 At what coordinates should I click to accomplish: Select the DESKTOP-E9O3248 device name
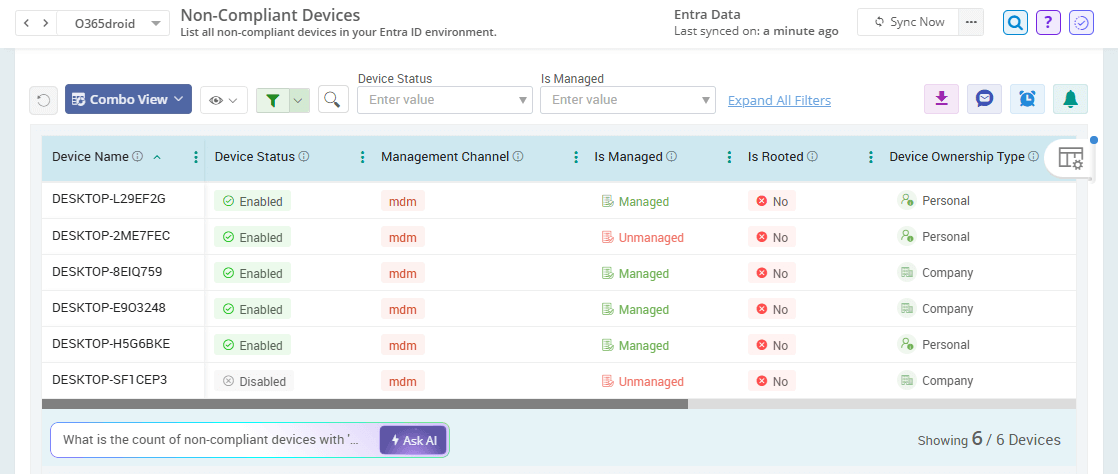coord(110,308)
